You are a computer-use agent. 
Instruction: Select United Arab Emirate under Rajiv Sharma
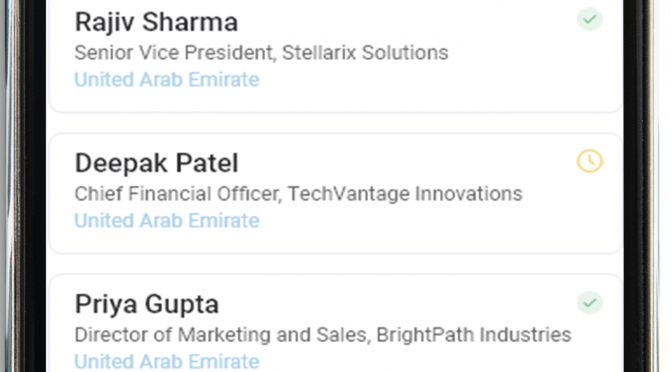tap(167, 80)
